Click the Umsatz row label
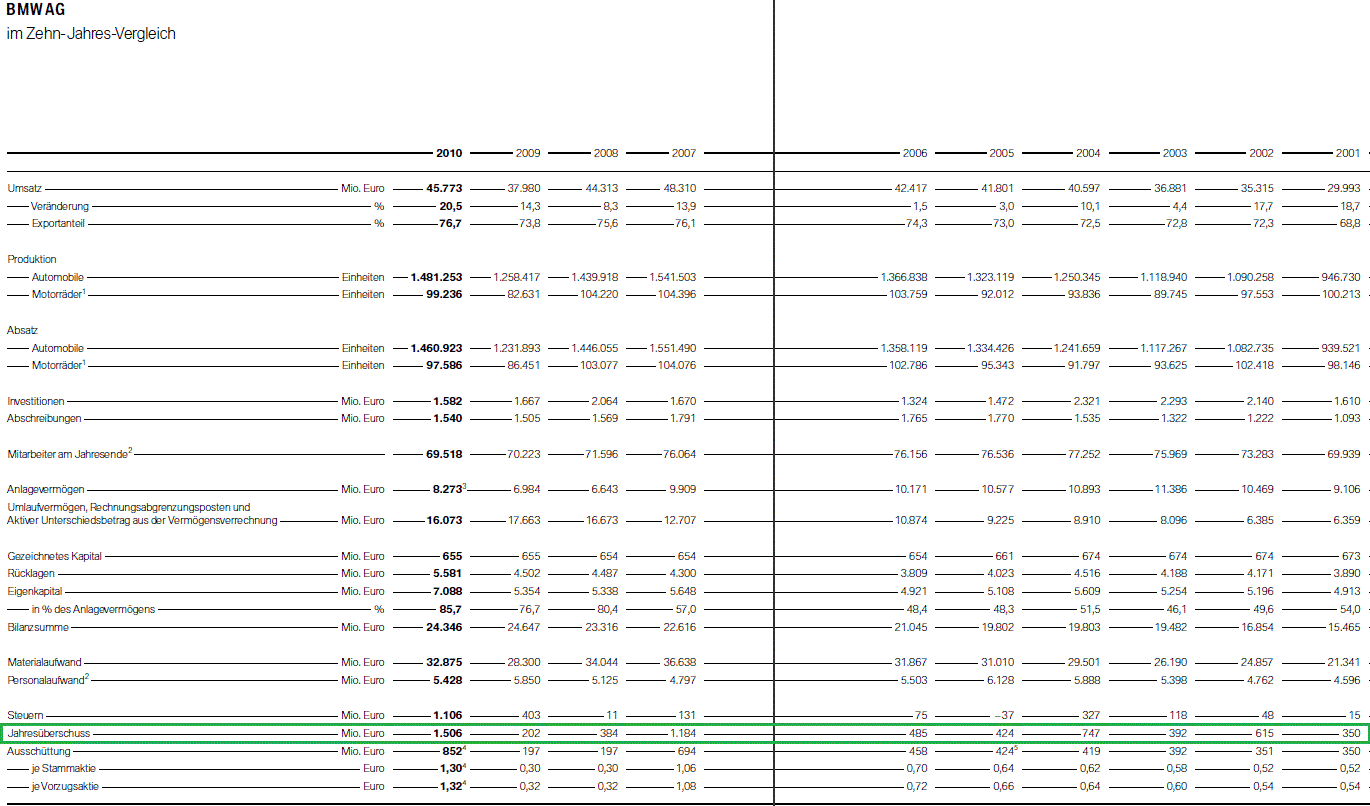The image size is (1370, 806). tap(24, 188)
